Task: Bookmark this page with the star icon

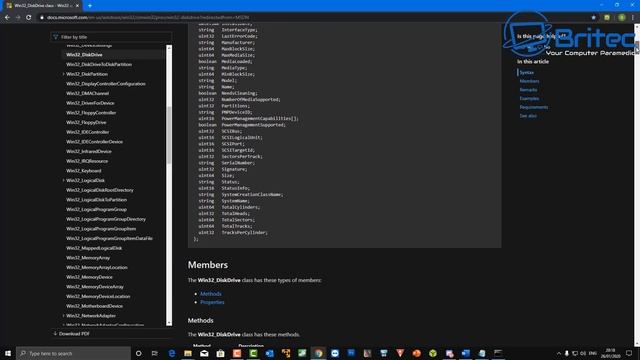Action: point(593,18)
